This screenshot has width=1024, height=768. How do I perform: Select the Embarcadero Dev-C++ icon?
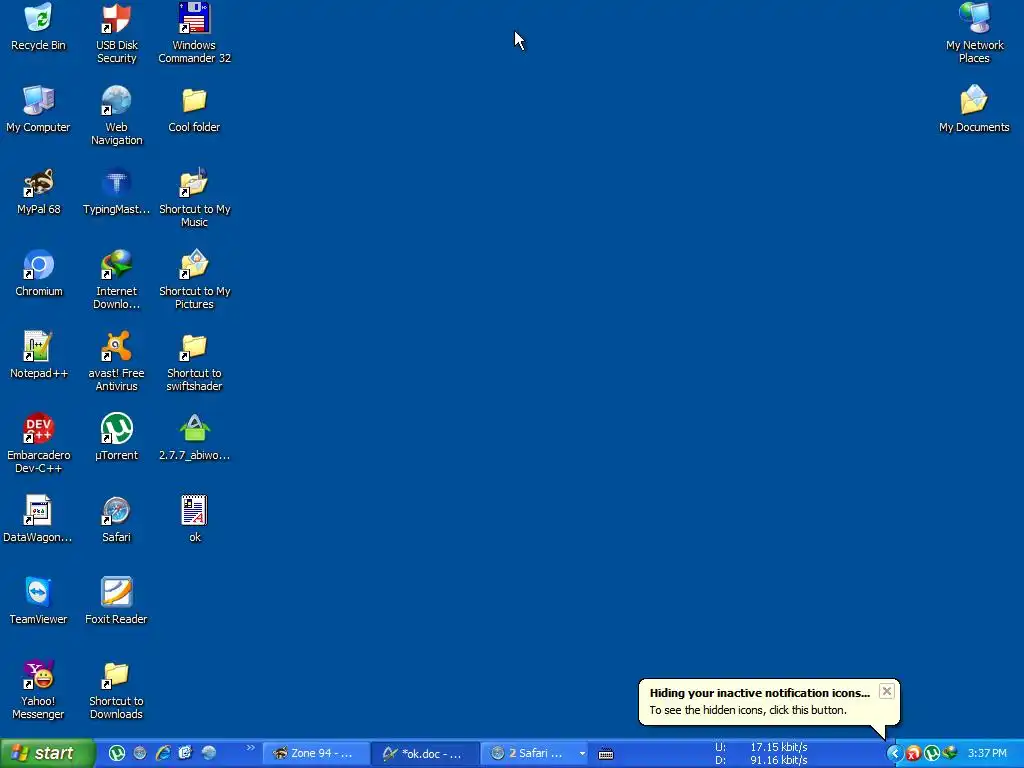[39, 443]
